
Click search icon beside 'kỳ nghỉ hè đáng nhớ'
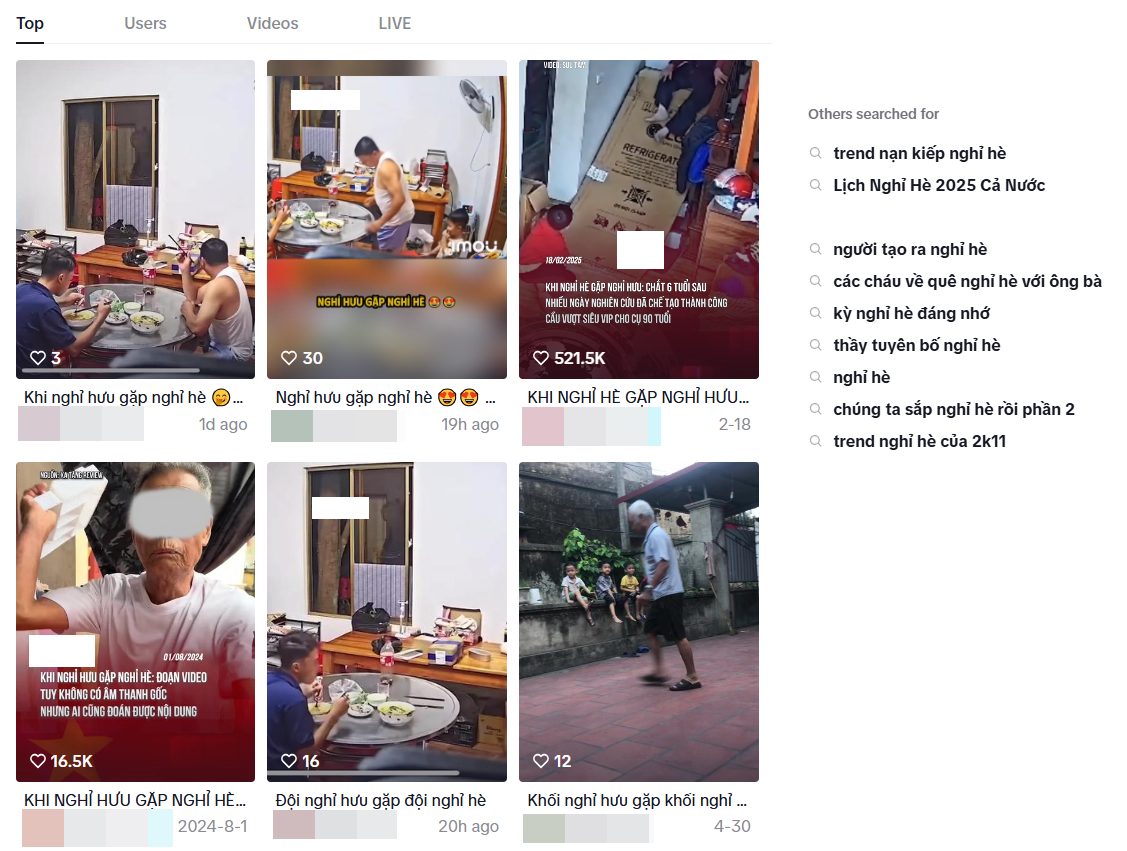(815, 313)
